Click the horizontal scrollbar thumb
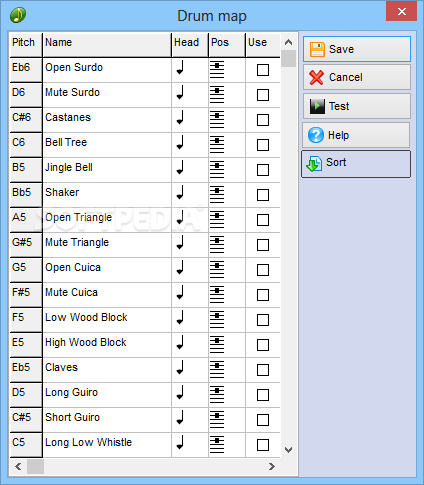Viewport: 424px width, 485px height. click(35, 466)
